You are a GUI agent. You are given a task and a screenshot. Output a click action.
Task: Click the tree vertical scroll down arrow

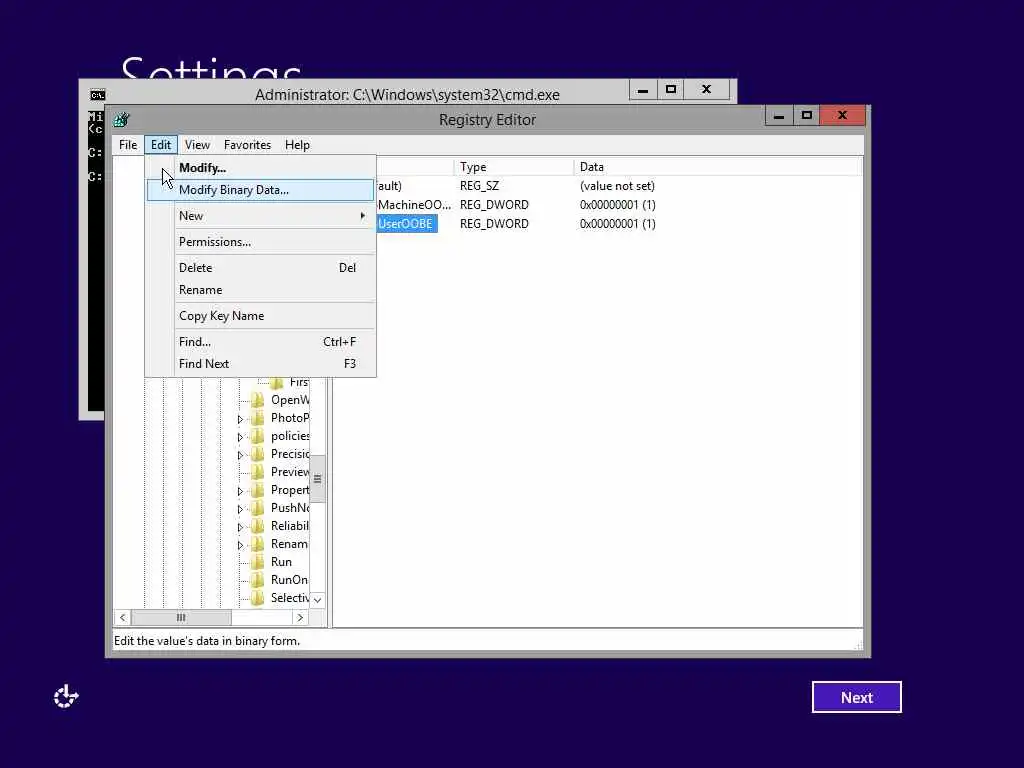(317, 600)
